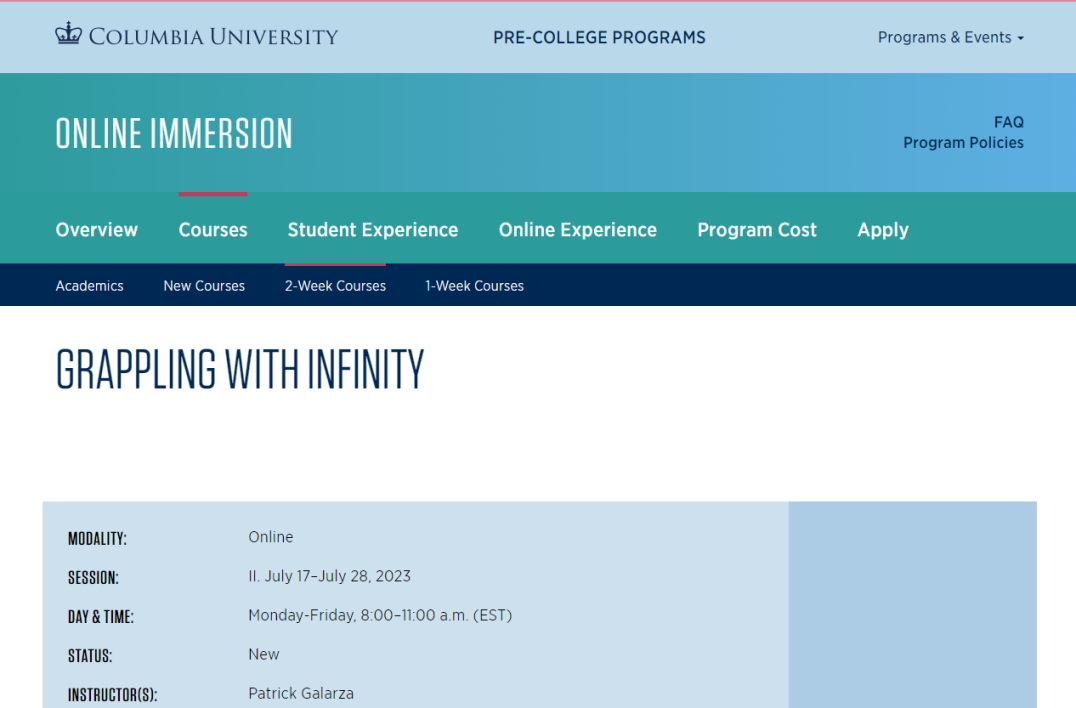This screenshot has width=1076, height=708.
Task: Go to Pre-College Programs page
Action: point(599,37)
